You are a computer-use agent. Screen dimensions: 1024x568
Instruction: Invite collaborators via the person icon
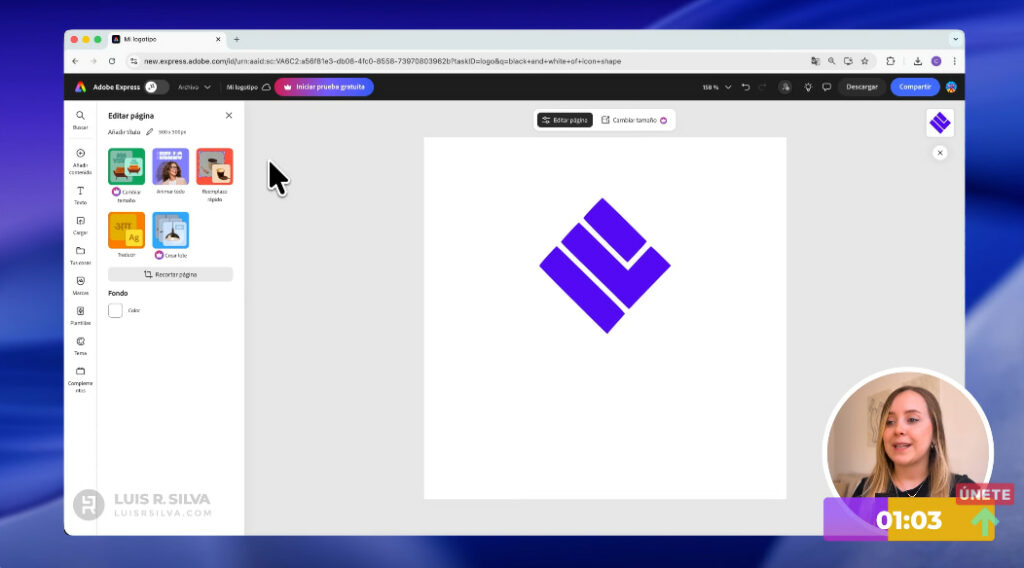tap(786, 87)
